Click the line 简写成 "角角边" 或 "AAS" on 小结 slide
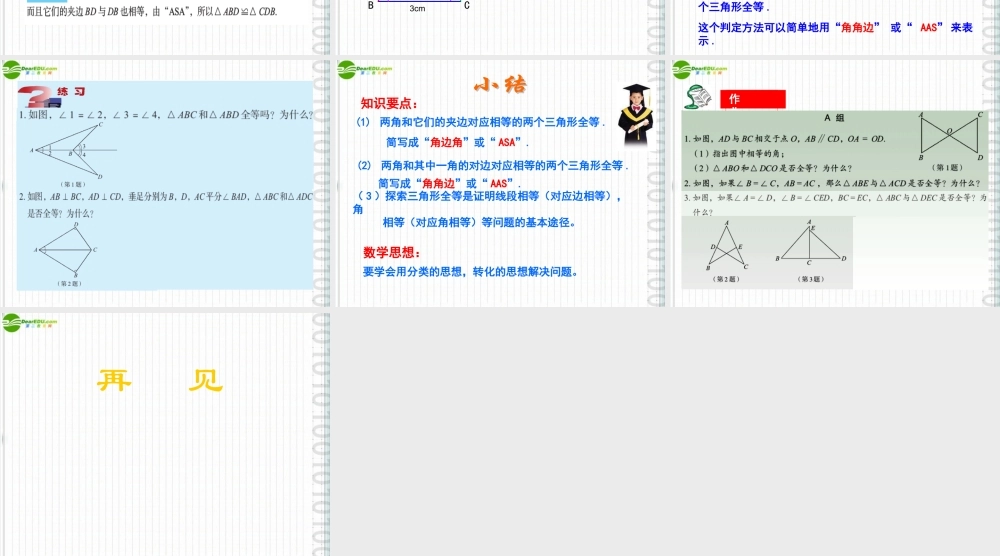 click(450, 183)
